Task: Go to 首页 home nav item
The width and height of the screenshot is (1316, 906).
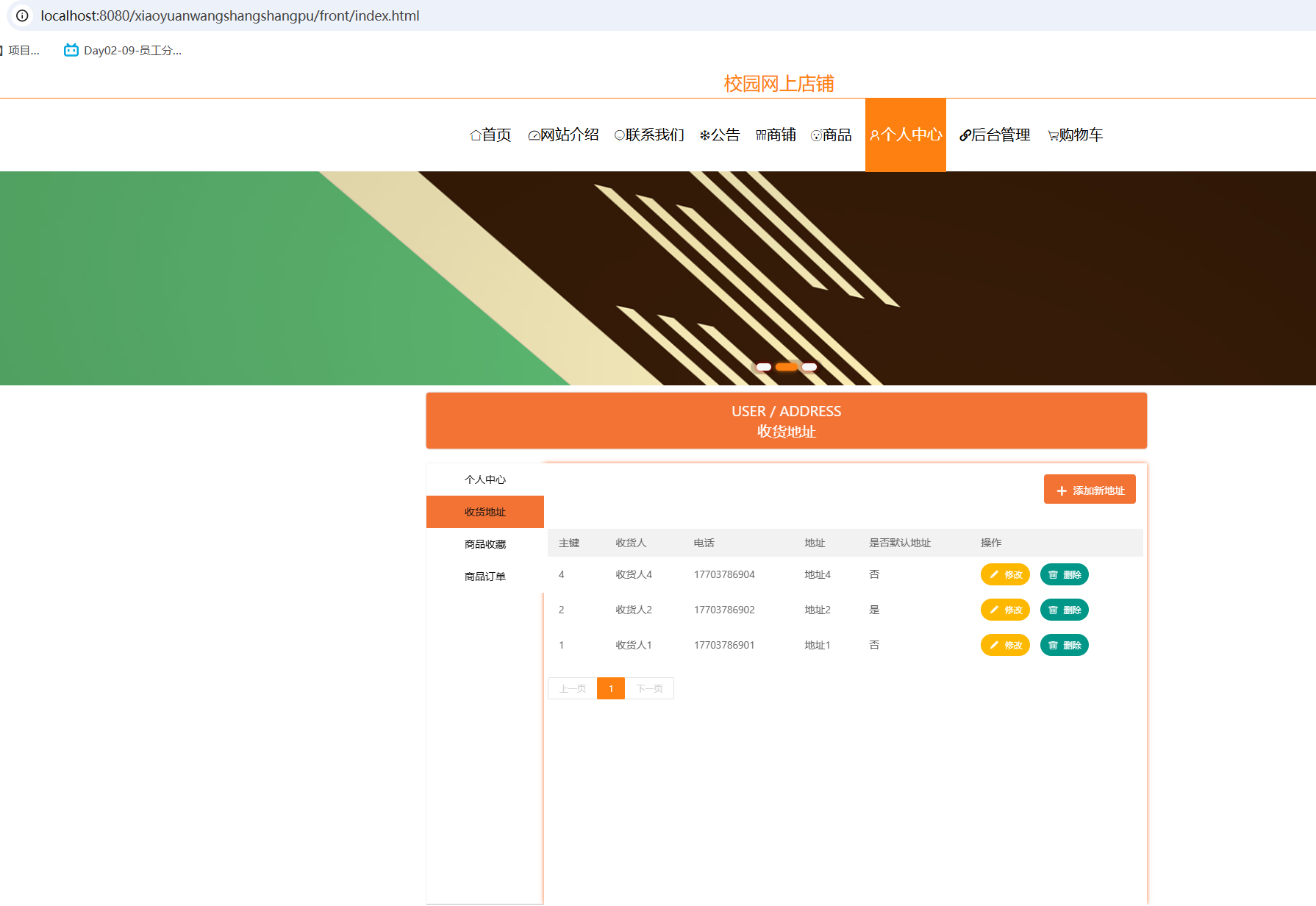Action: click(490, 135)
